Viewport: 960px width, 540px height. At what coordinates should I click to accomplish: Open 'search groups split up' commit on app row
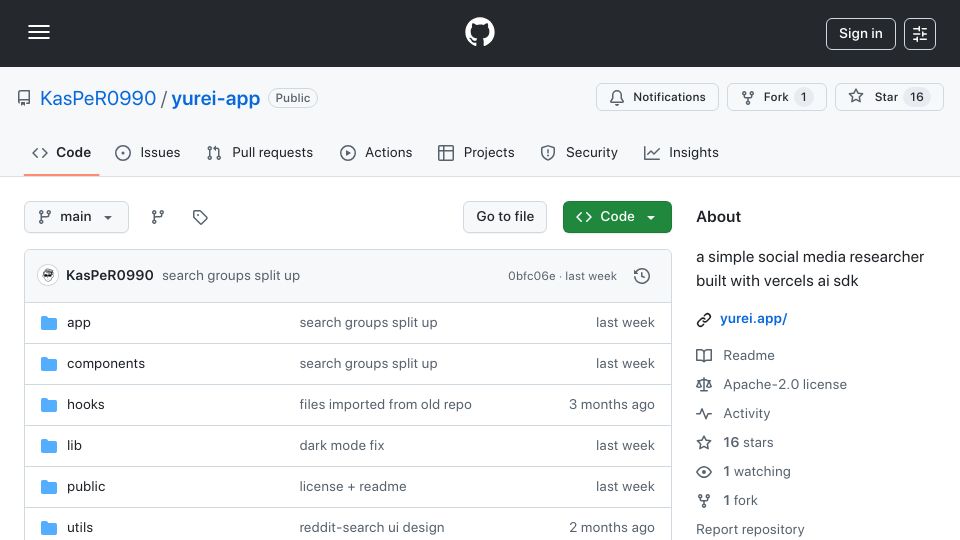369,323
